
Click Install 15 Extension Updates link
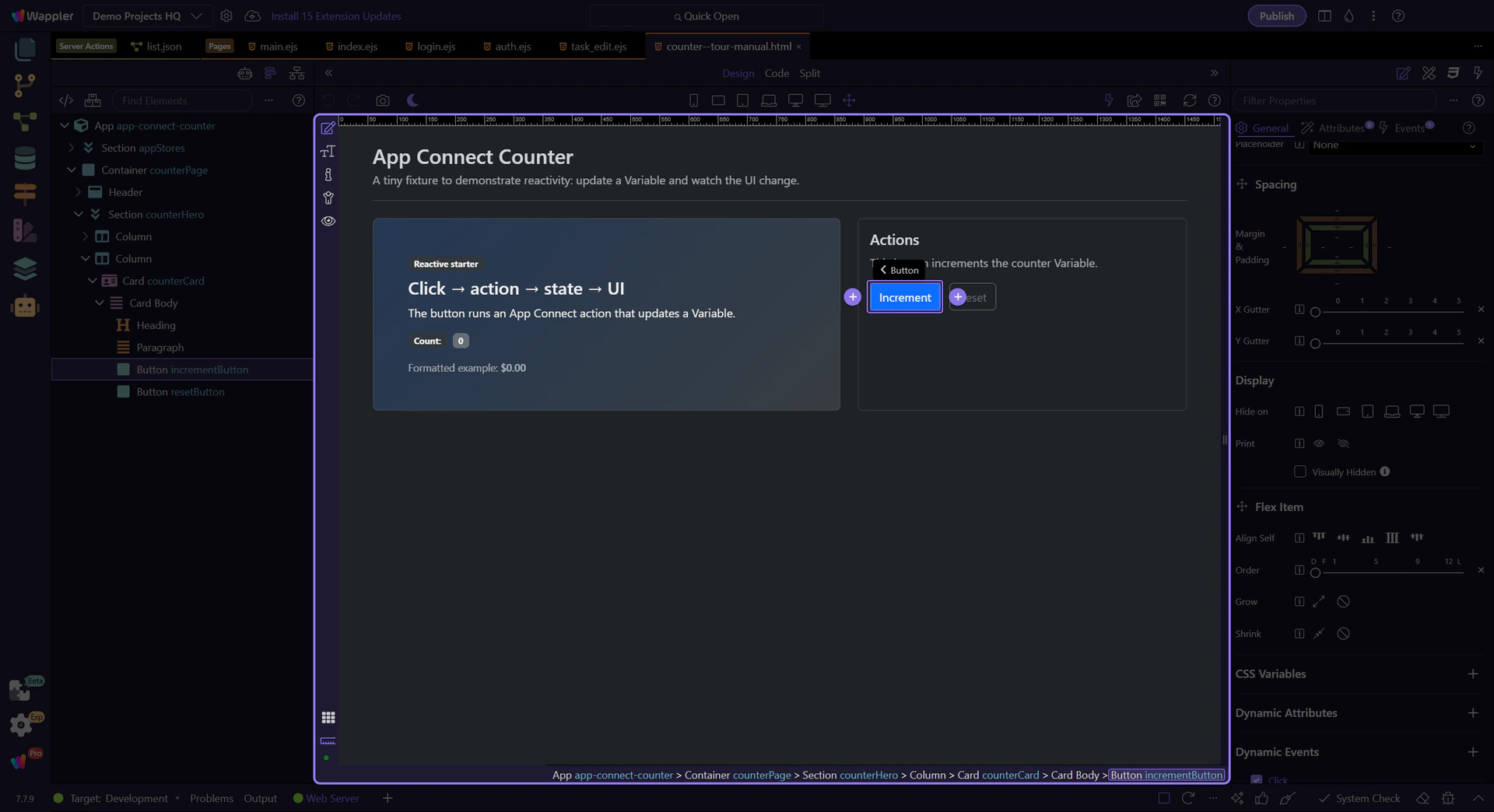click(335, 16)
